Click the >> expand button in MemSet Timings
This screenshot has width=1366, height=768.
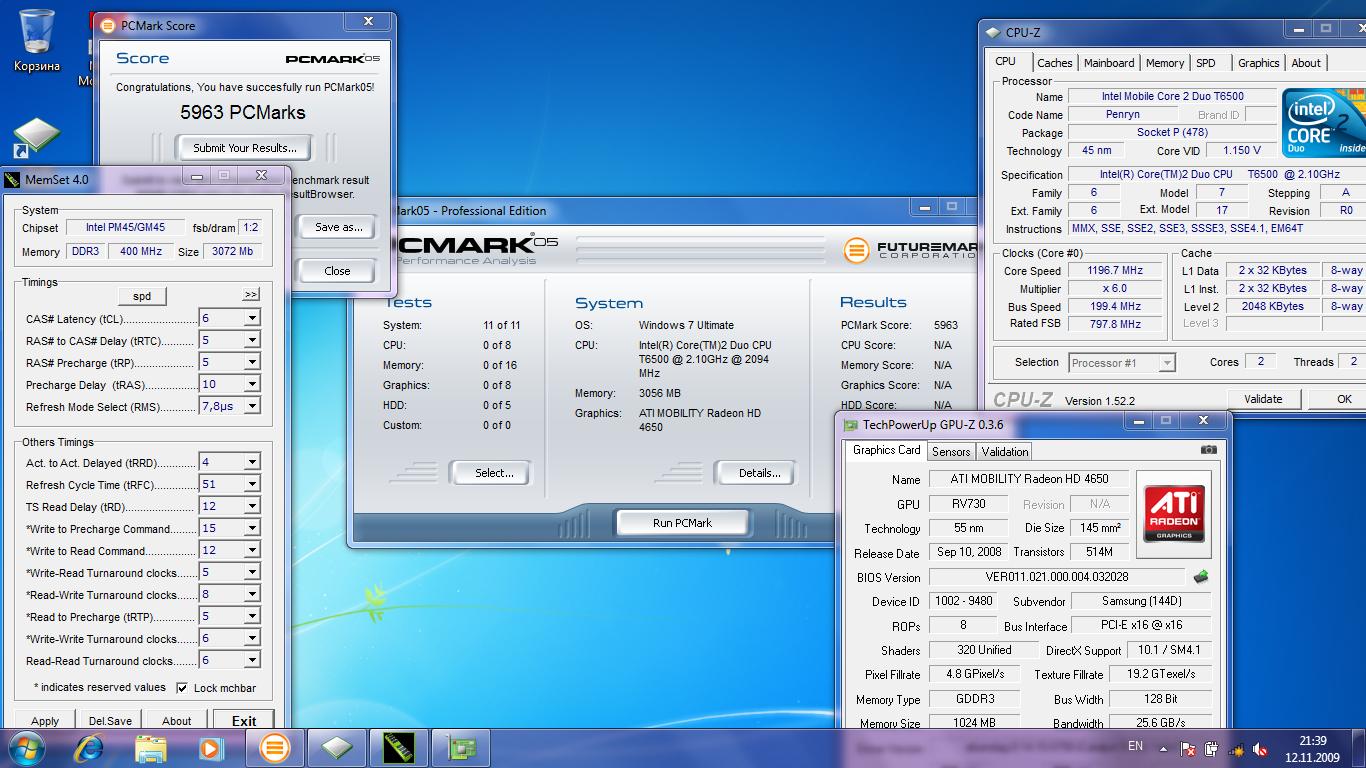point(250,295)
